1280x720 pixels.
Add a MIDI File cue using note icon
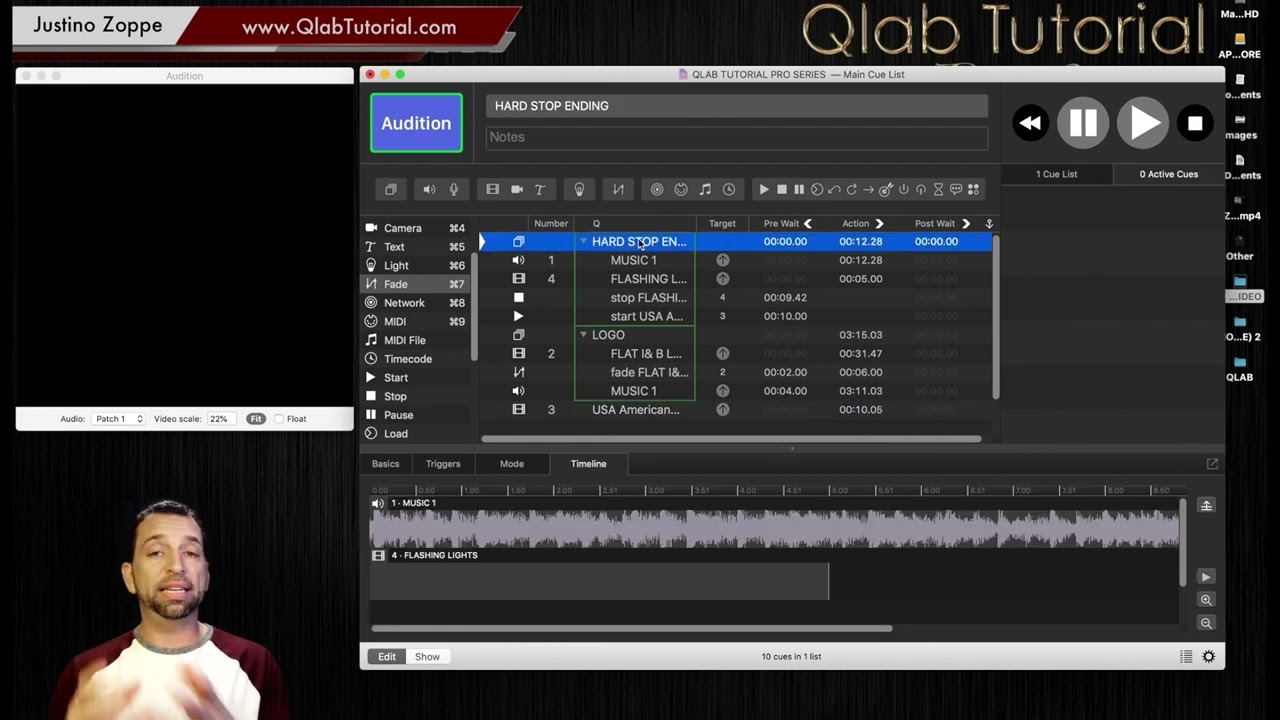tap(705, 189)
